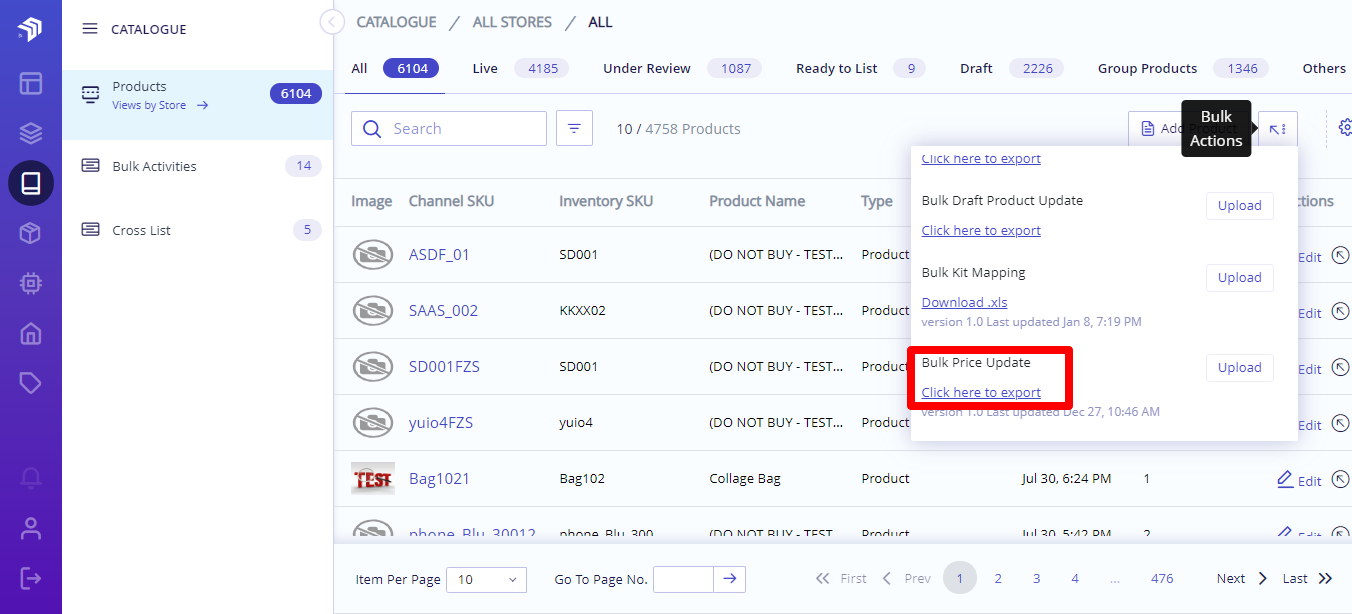Click the Bulk Actions icon button
This screenshot has height=614, width=1352.
point(1278,129)
